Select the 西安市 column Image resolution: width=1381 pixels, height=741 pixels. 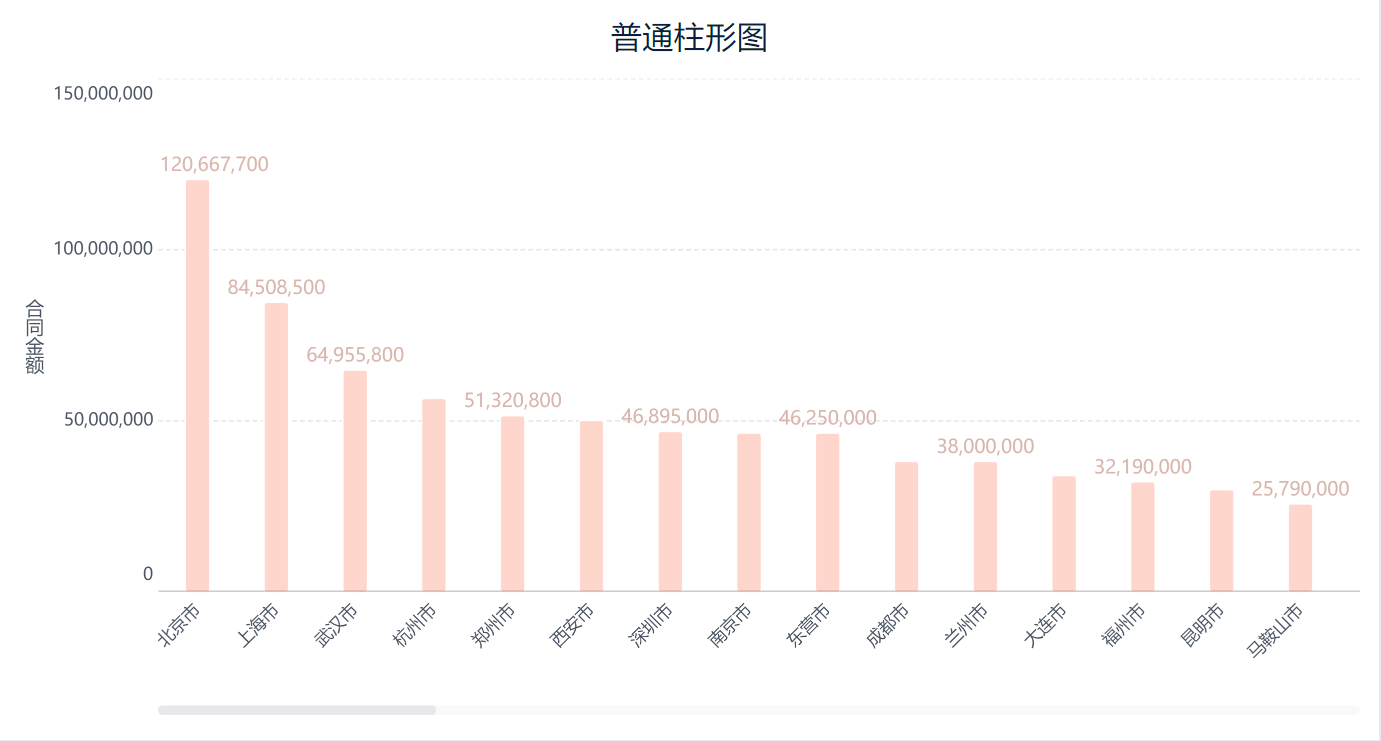[x=591, y=506]
